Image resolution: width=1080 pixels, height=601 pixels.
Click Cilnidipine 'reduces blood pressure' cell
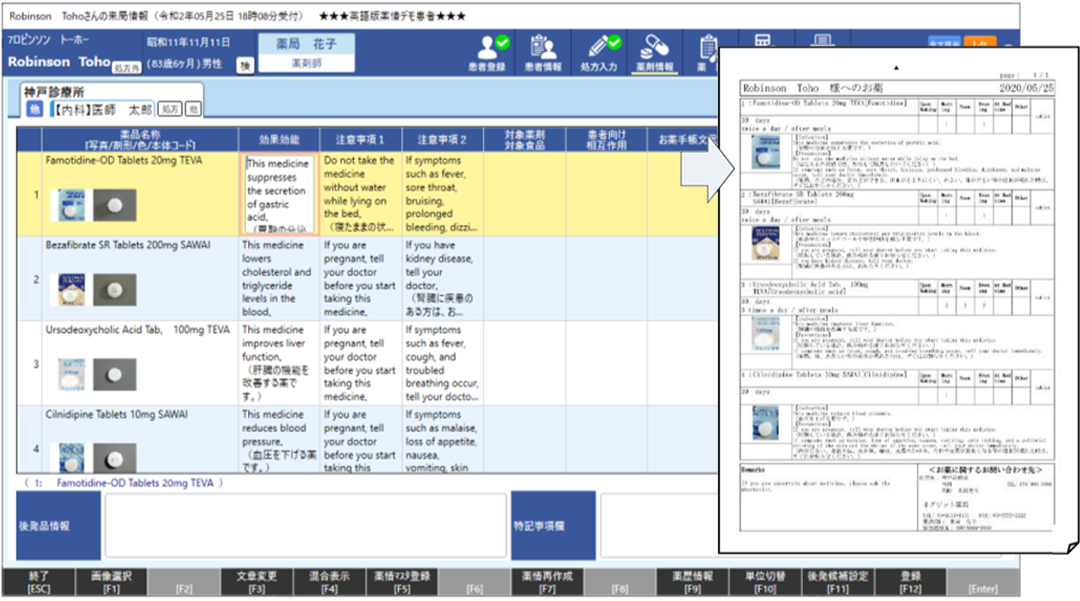click(x=279, y=440)
